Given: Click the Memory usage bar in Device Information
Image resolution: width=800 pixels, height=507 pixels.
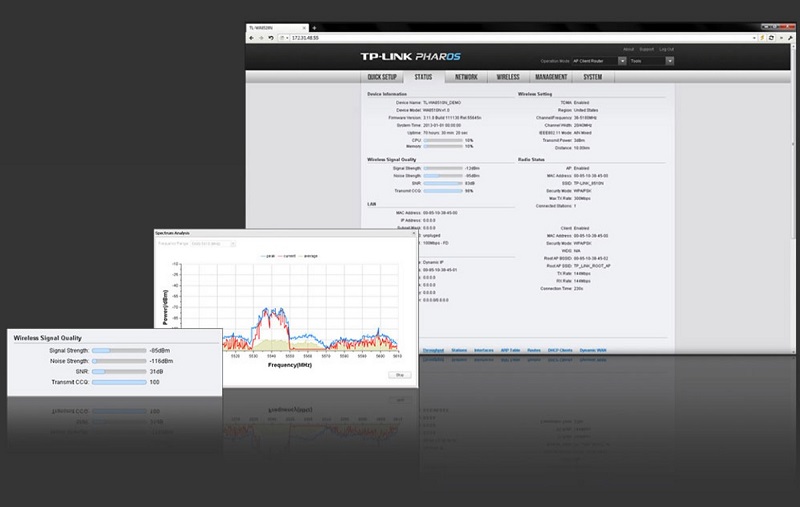Looking at the screenshot, I should 443,146.
